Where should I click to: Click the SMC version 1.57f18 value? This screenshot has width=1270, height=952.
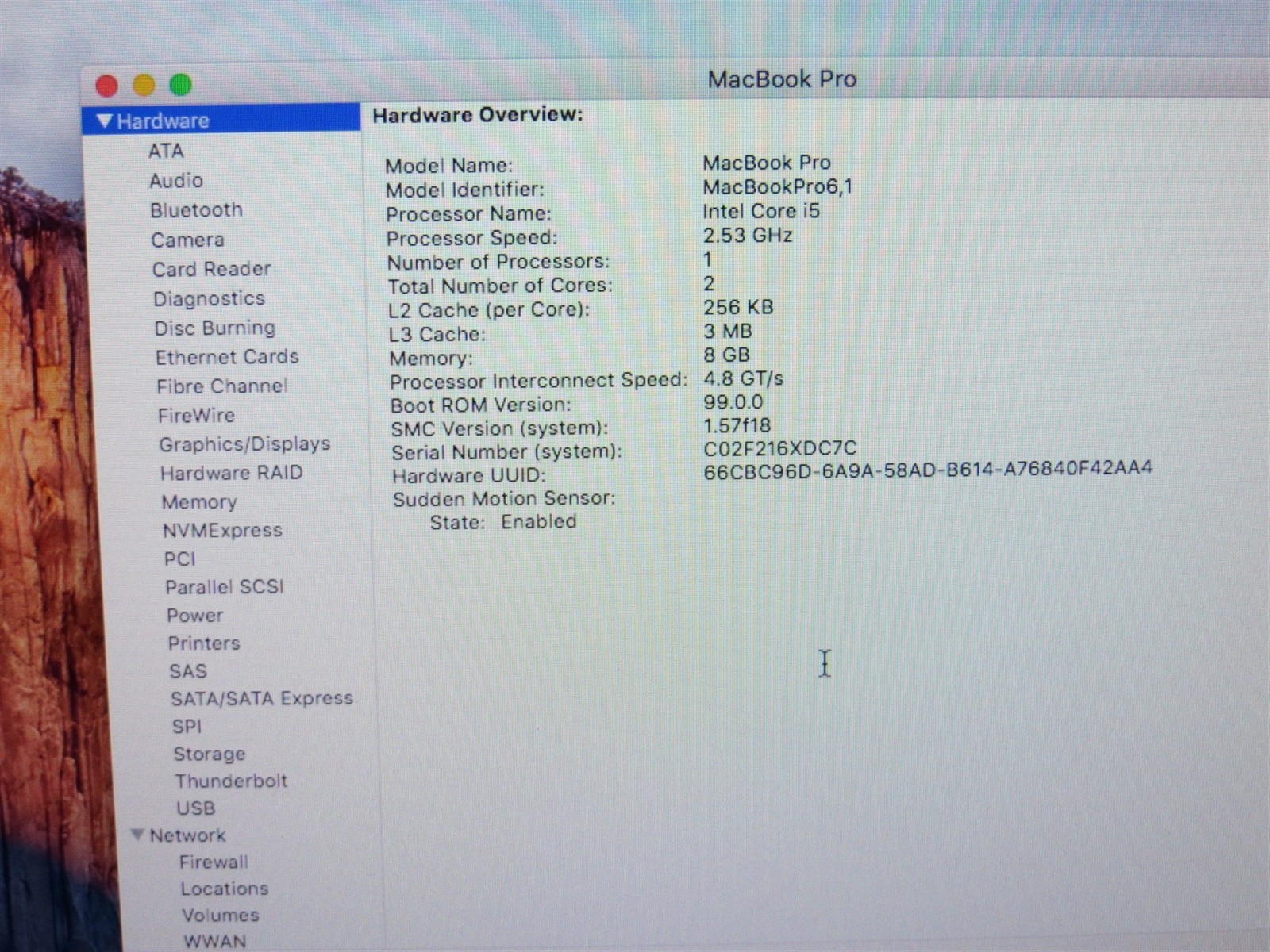[737, 425]
